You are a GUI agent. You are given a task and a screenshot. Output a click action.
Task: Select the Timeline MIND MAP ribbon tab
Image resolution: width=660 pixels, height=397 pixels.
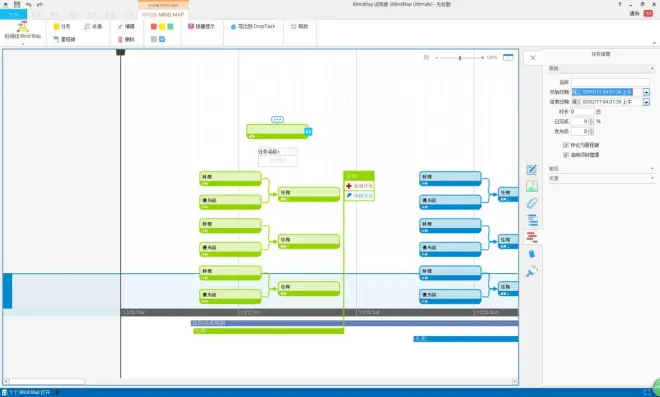click(x=163, y=14)
